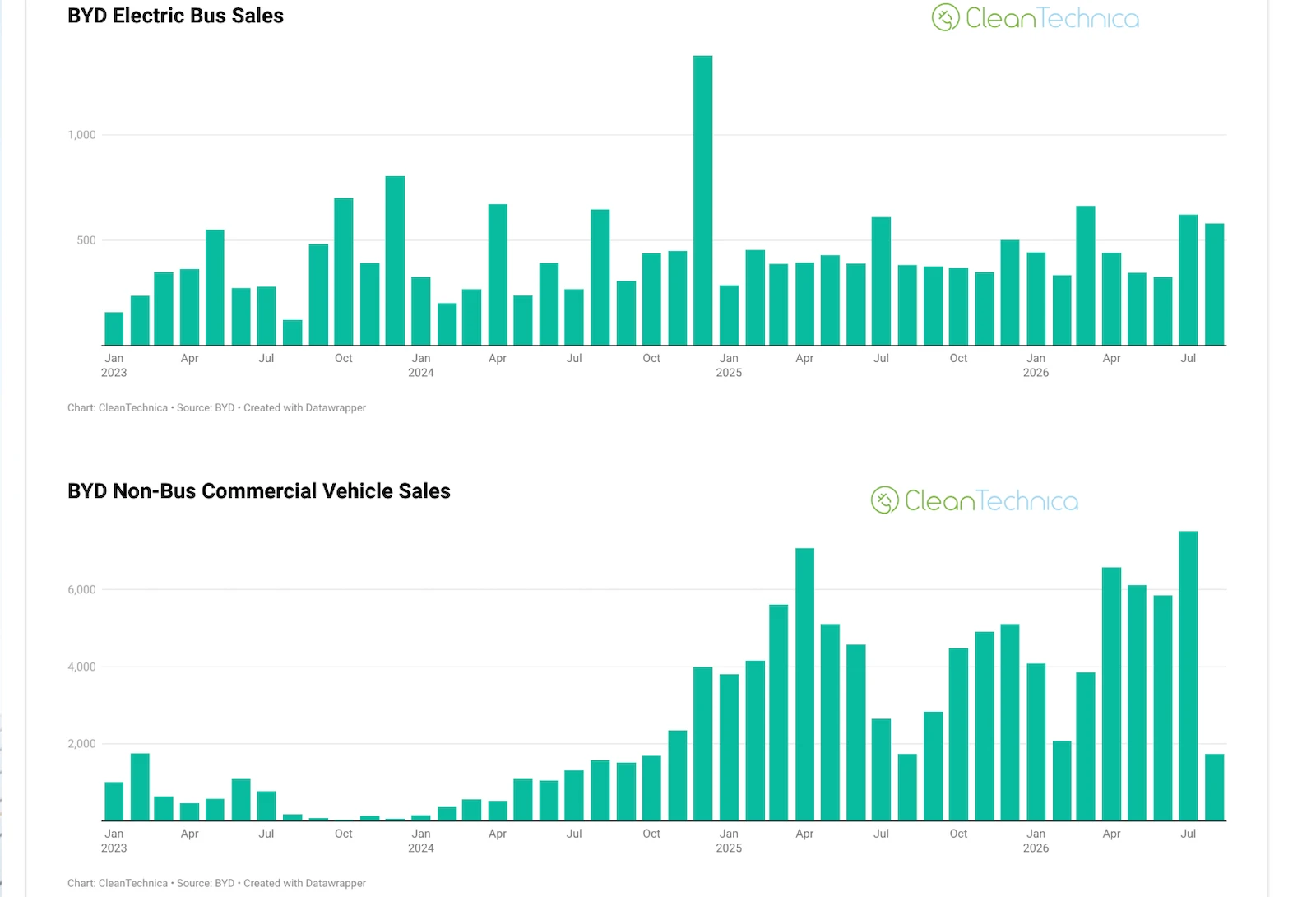This screenshot has width=1316, height=897.
Task: Click the CleanTechnica logo above the Non-Bus Commercial chart
Action: (x=975, y=500)
